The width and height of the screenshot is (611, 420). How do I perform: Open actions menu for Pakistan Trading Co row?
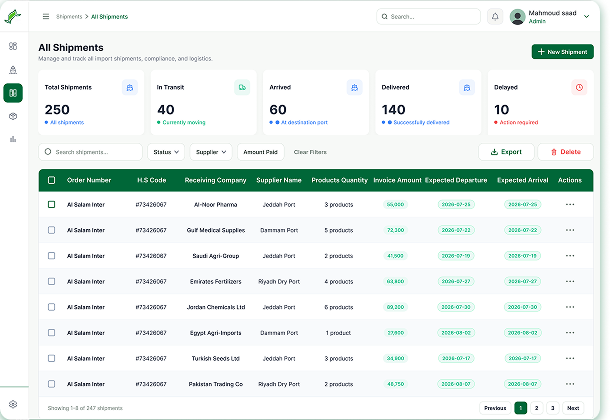pyautogui.click(x=570, y=384)
